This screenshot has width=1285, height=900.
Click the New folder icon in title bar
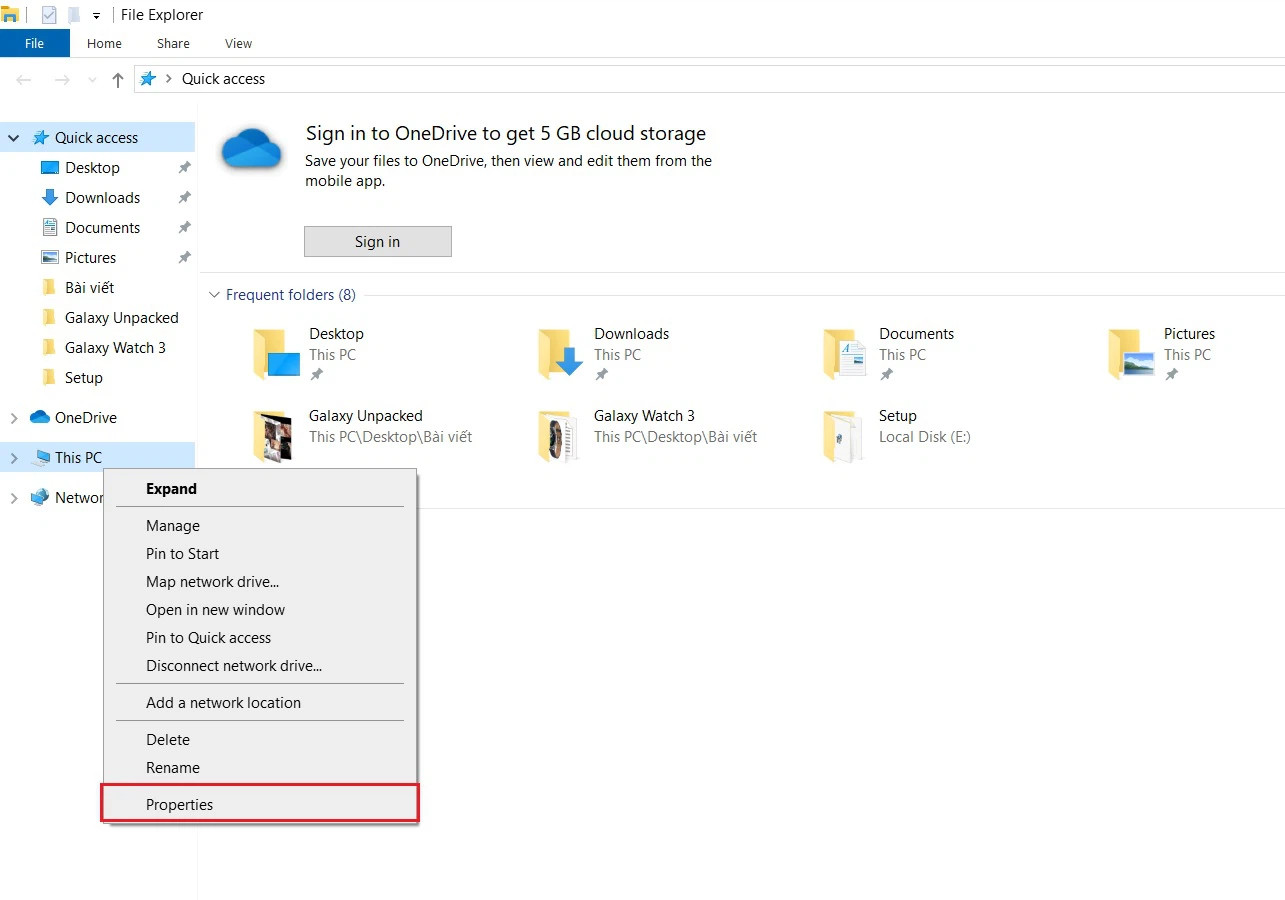coord(74,15)
